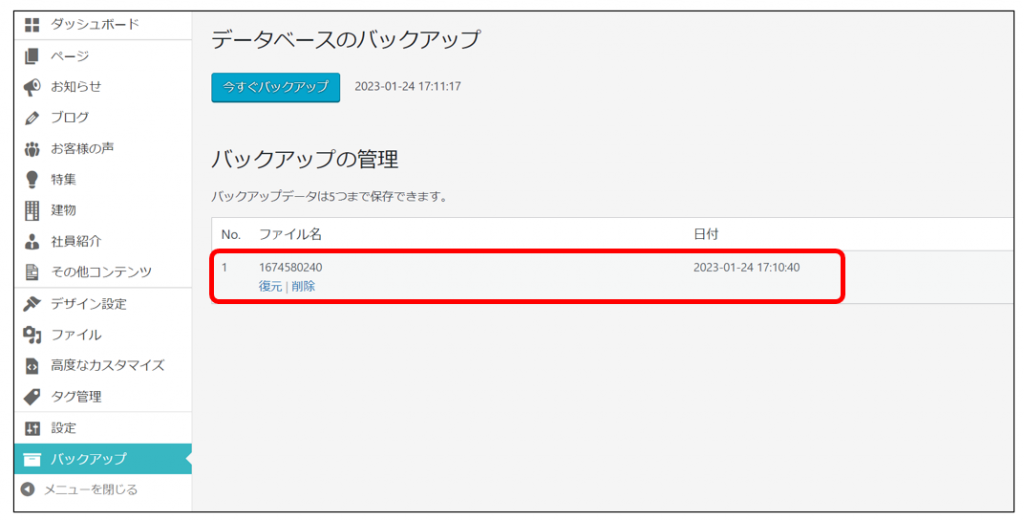
Task: Click the person icon for 社員紹介
Action: point(31,241)
